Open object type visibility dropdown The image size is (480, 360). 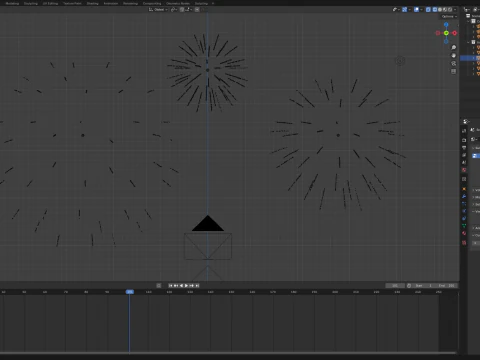click(396, 9)
